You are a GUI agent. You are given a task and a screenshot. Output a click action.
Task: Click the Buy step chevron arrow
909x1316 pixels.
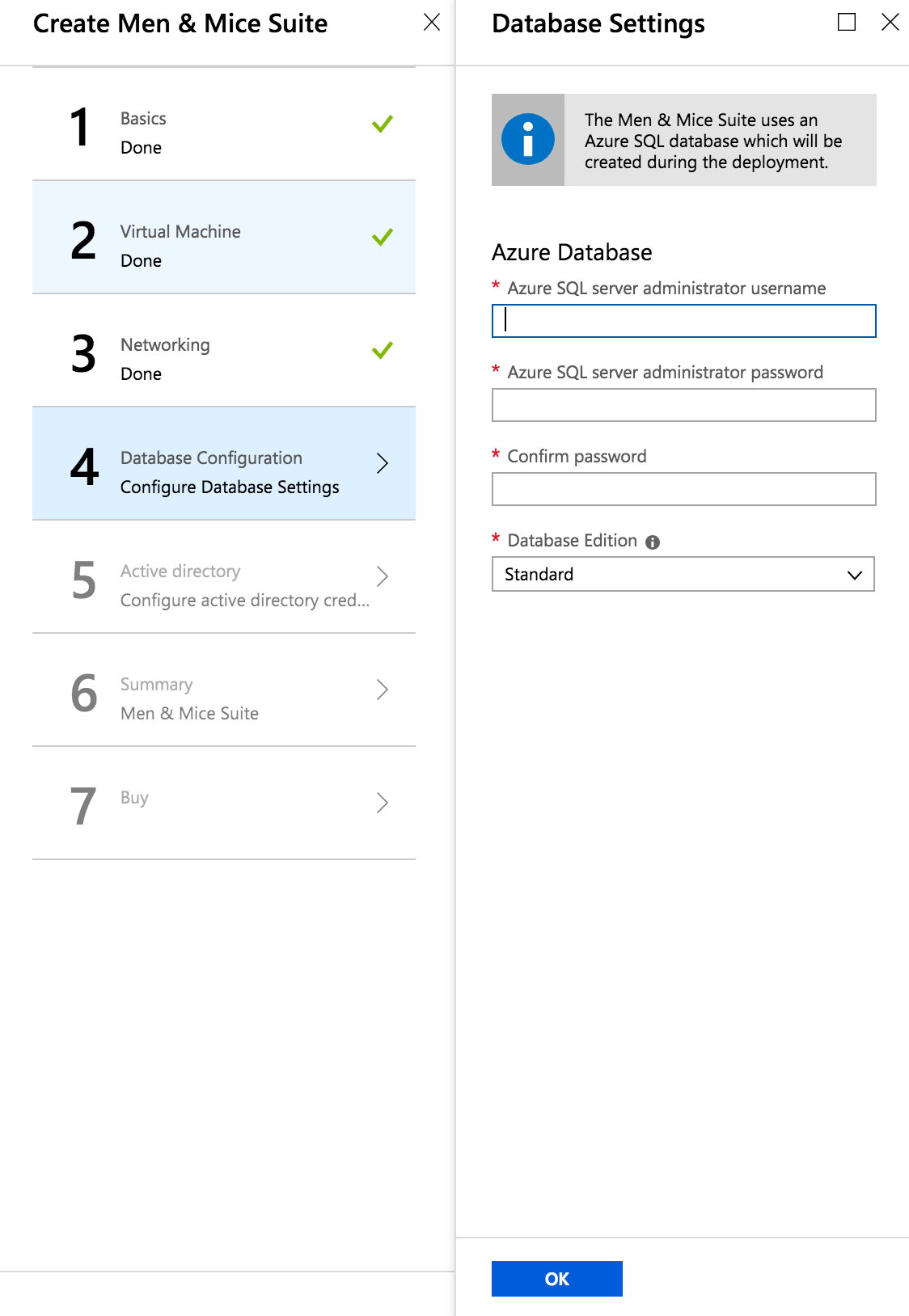(383, 803)
